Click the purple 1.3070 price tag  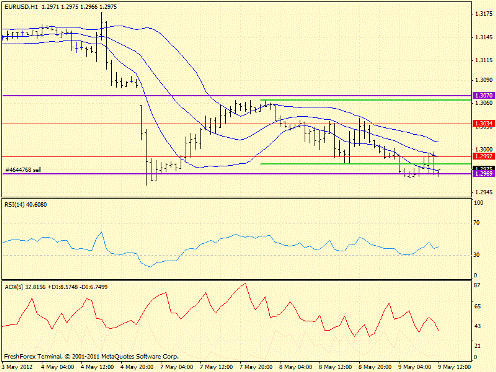click(484, 95)
